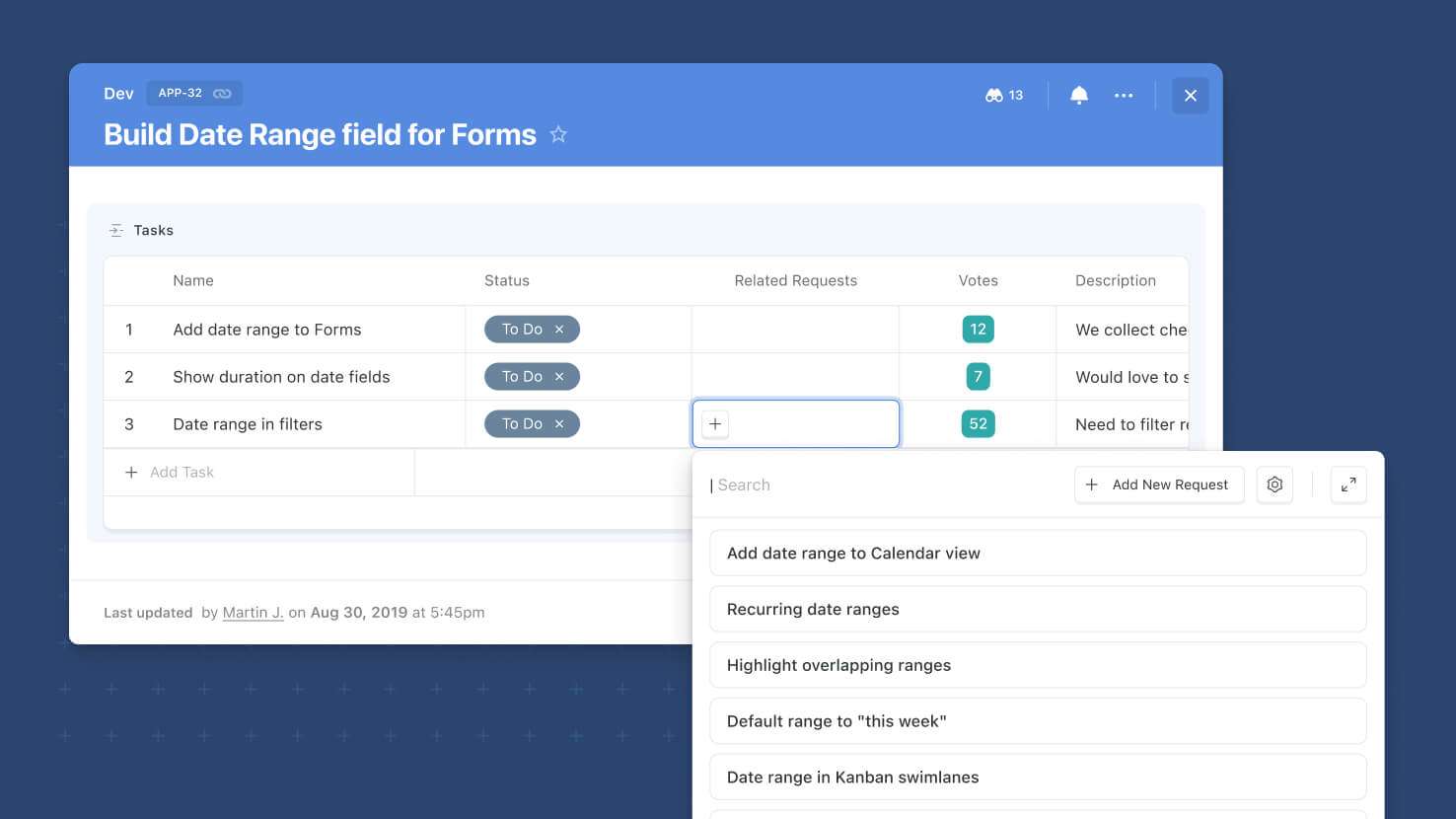Click task name Show duration on date fields

[x=281, y=377]
